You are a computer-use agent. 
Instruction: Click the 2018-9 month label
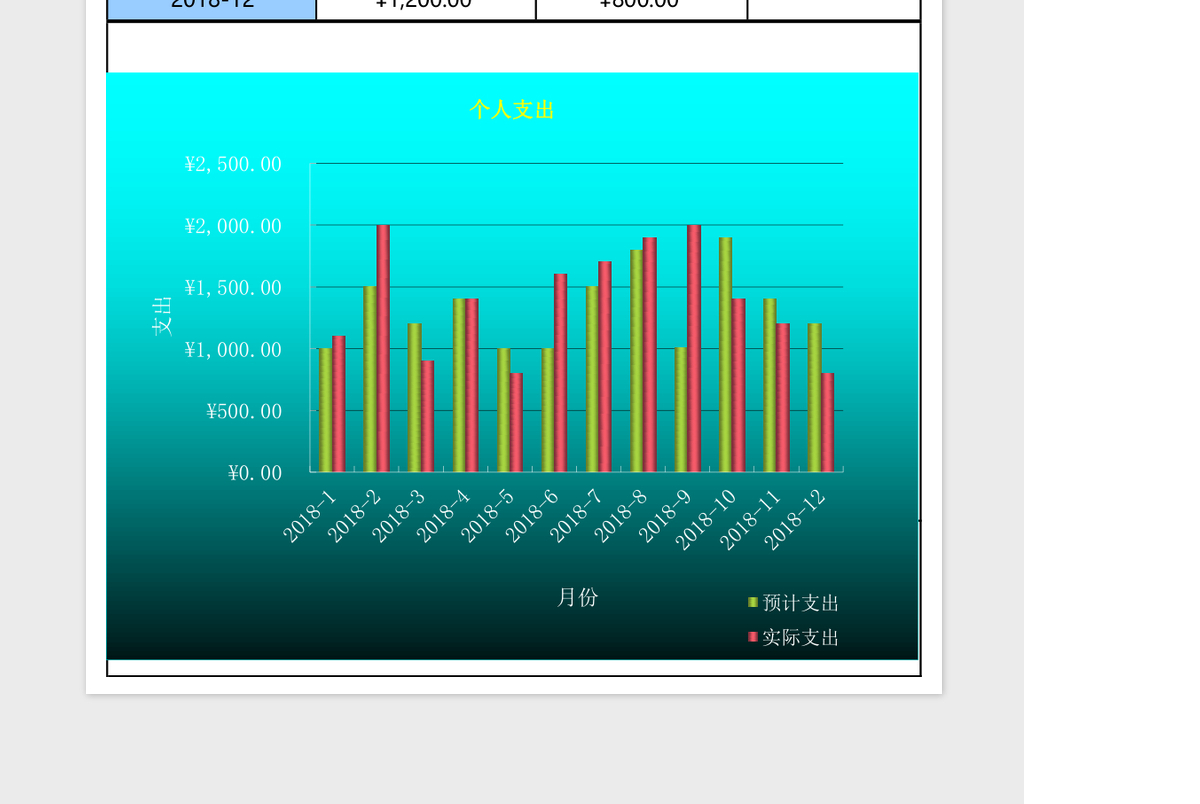666,516
